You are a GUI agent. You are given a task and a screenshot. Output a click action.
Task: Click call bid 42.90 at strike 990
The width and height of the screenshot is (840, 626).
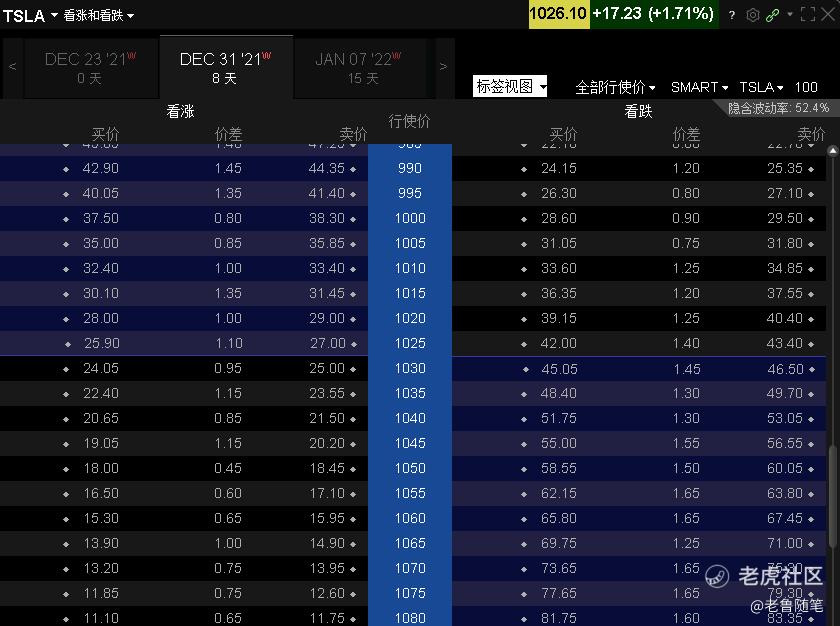pos(100,169)
